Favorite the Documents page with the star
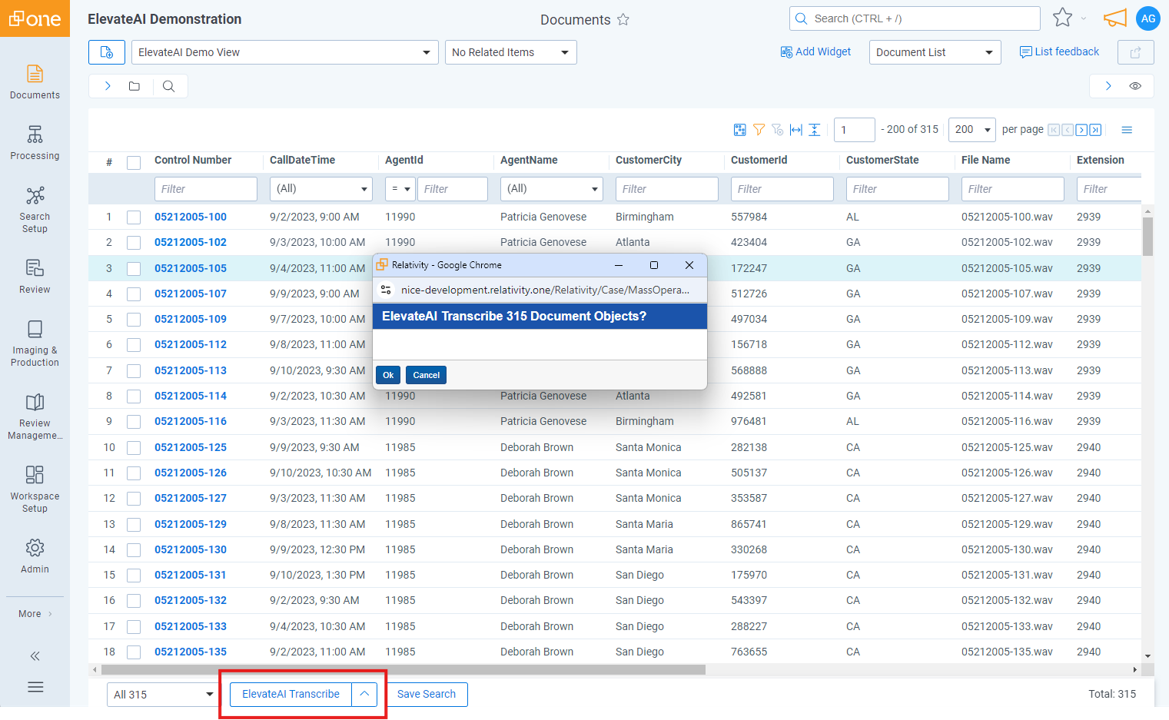Image resolution: width=1169 pixels, height=720 pixels. tap(623, 20)
